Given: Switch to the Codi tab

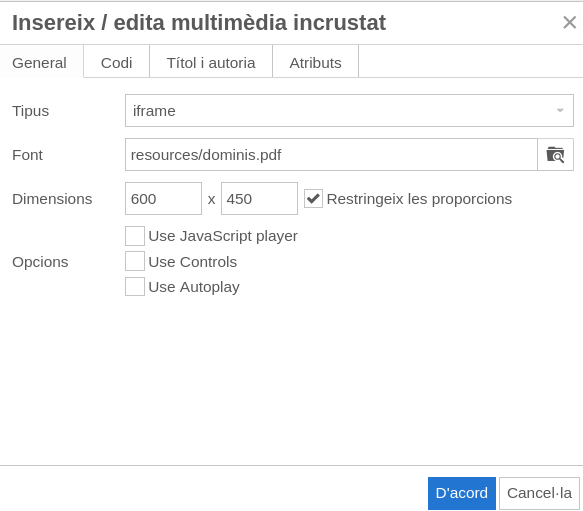Looking at the screenshot, I should tap(116, 62).
